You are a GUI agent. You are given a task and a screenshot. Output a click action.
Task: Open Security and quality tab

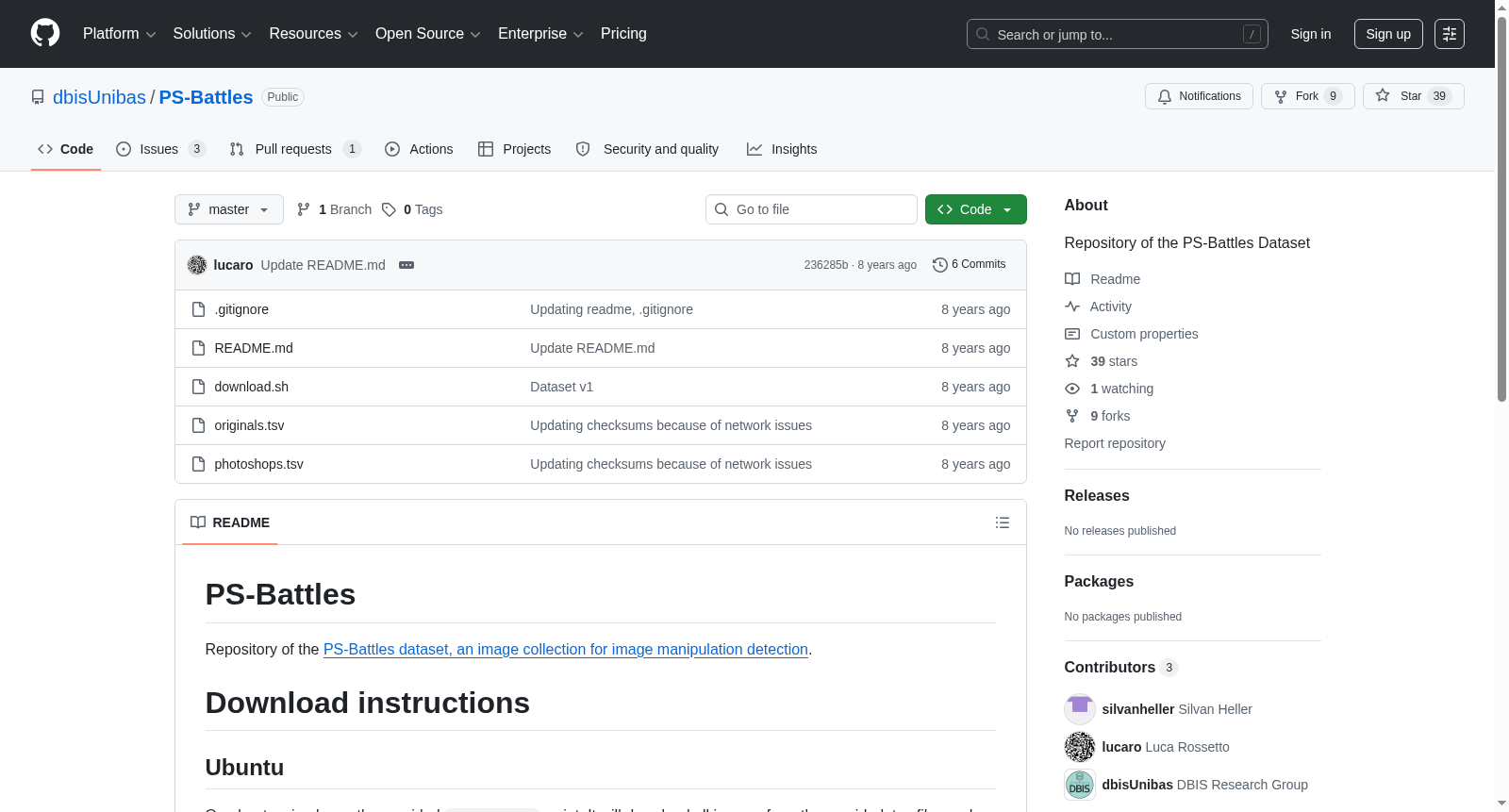click(647, 149)
